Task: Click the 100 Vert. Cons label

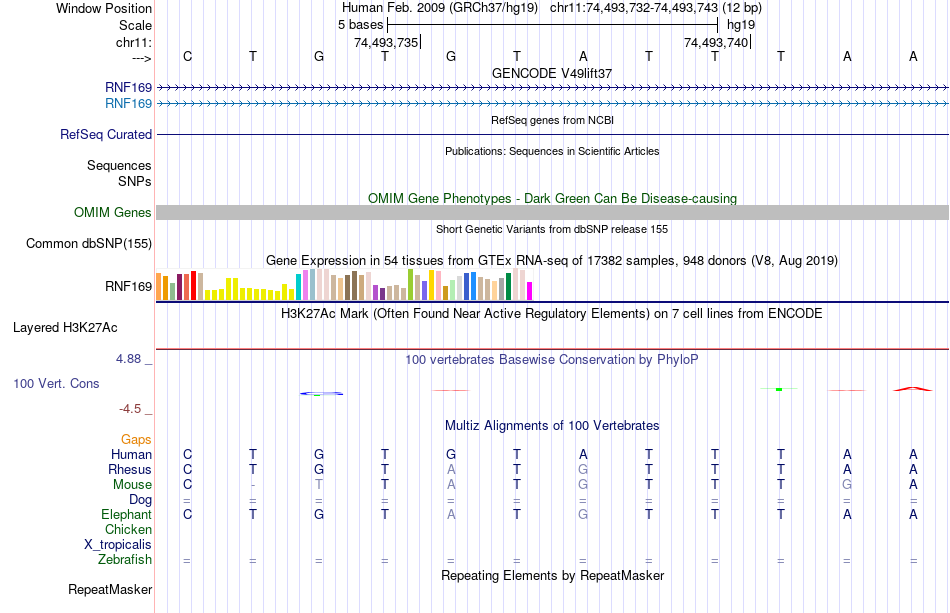Action: 56,383
